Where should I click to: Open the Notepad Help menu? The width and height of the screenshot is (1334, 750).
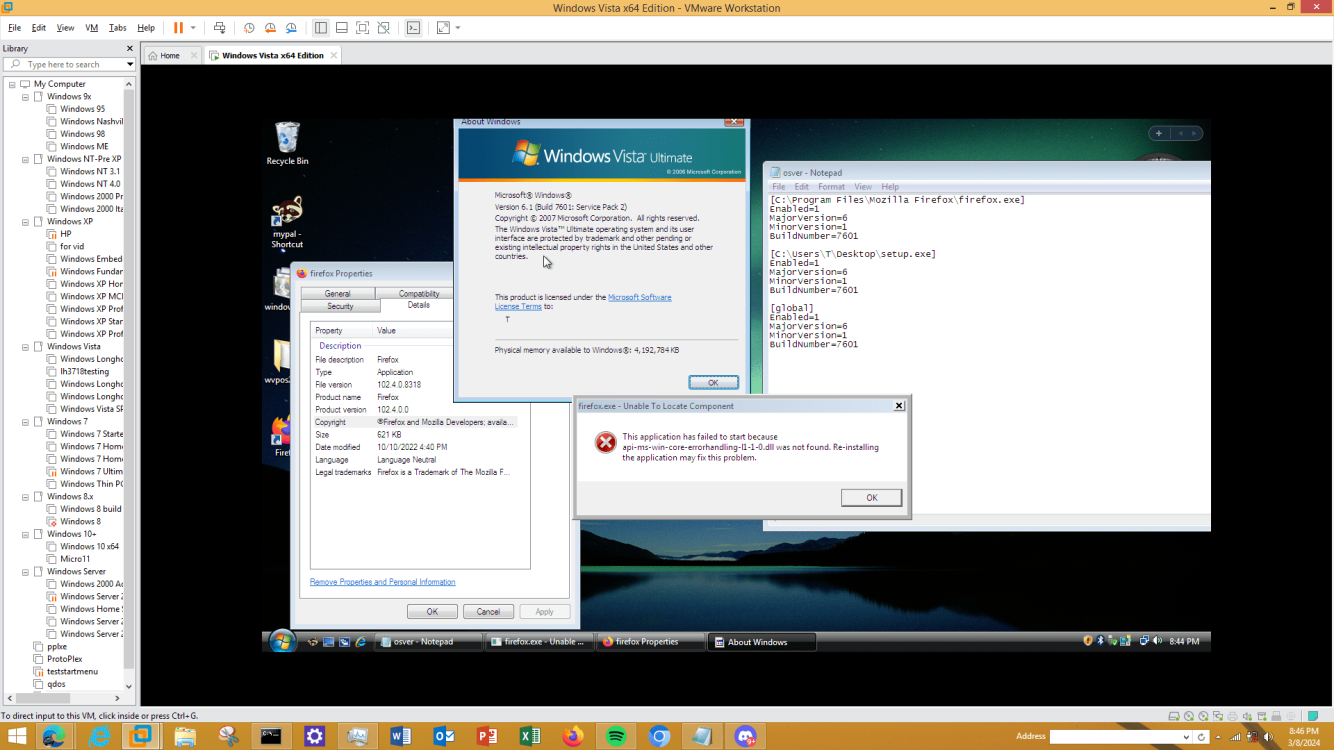click(x=889, y=187)
